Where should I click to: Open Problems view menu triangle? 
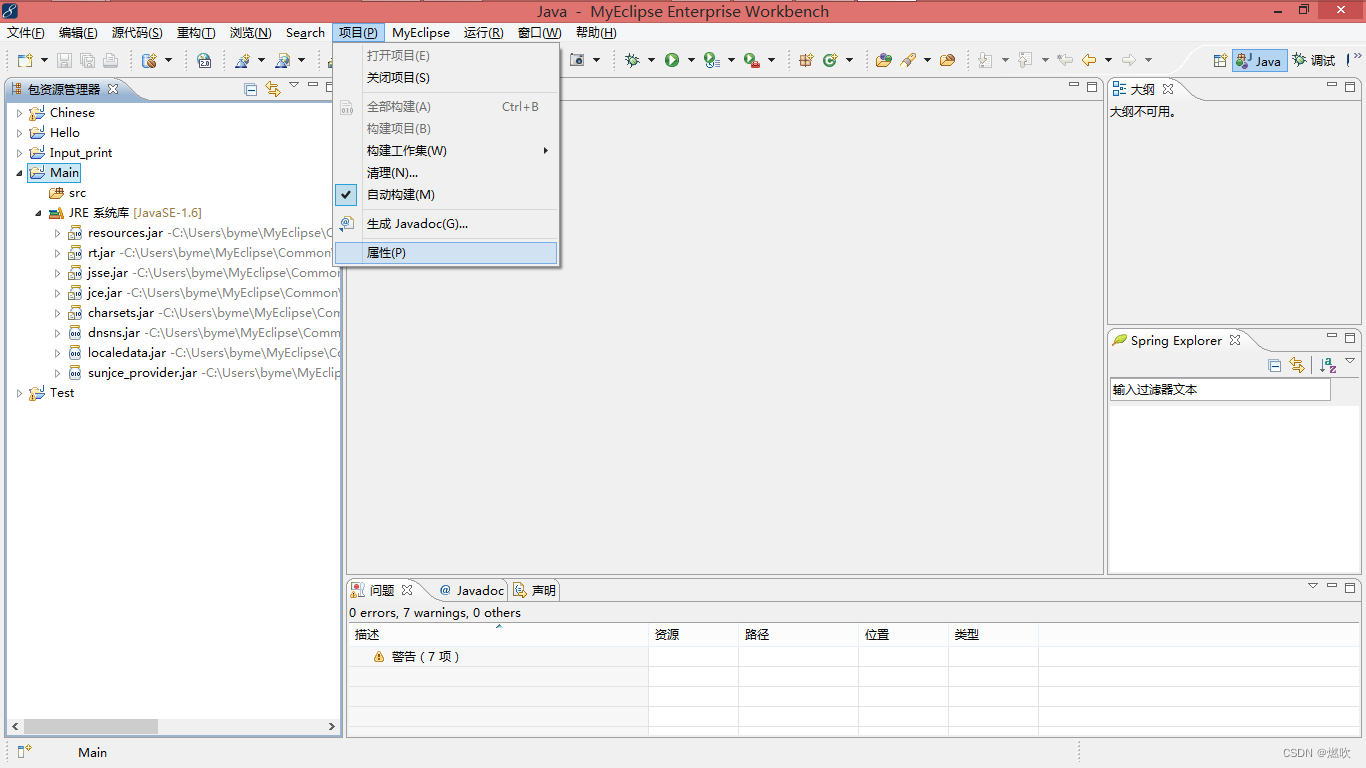coord(1313,586)
